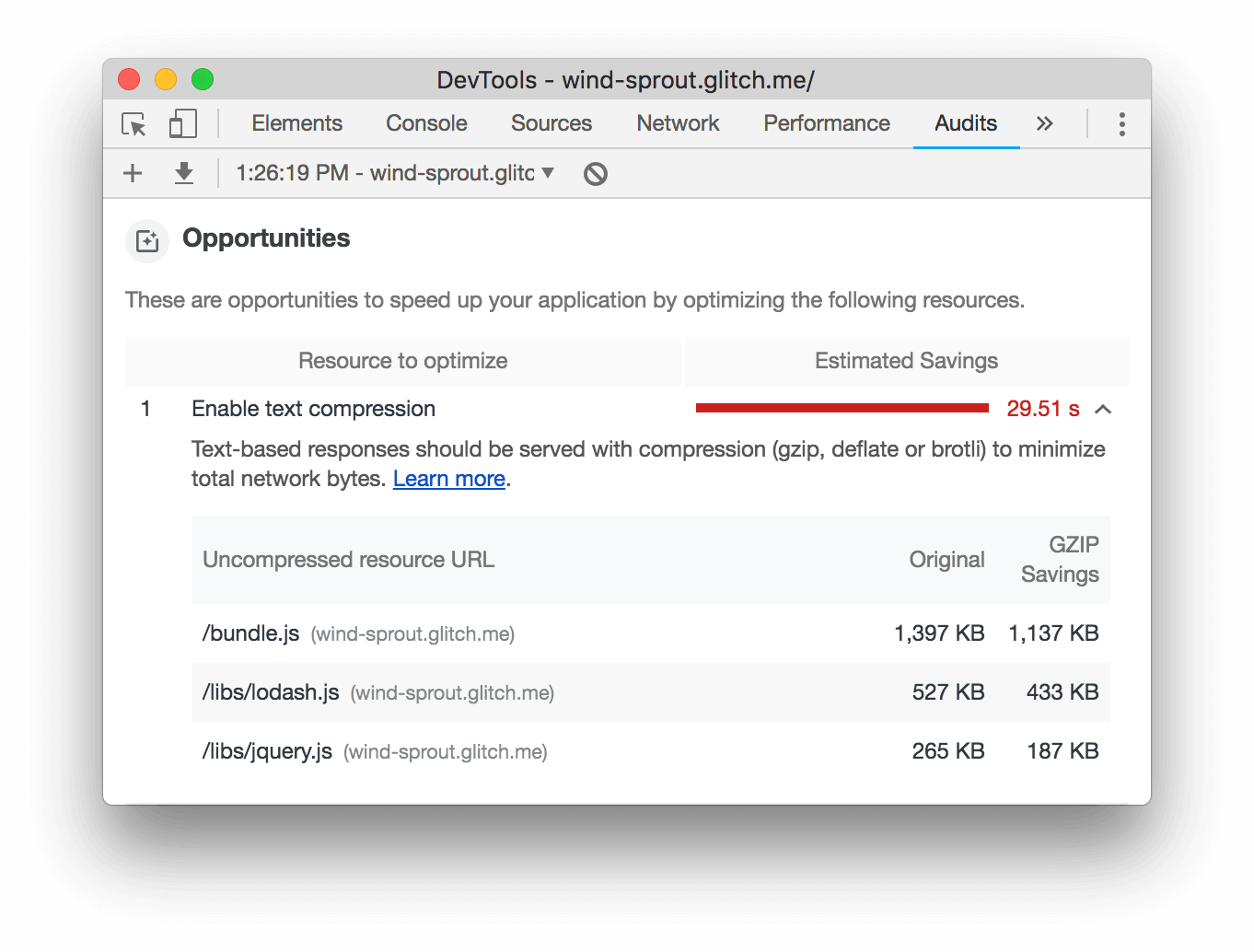This screenshot has width=1254, height=952.
Task: Click the Opportunities section icon
Action: click(x=146, y=240)
